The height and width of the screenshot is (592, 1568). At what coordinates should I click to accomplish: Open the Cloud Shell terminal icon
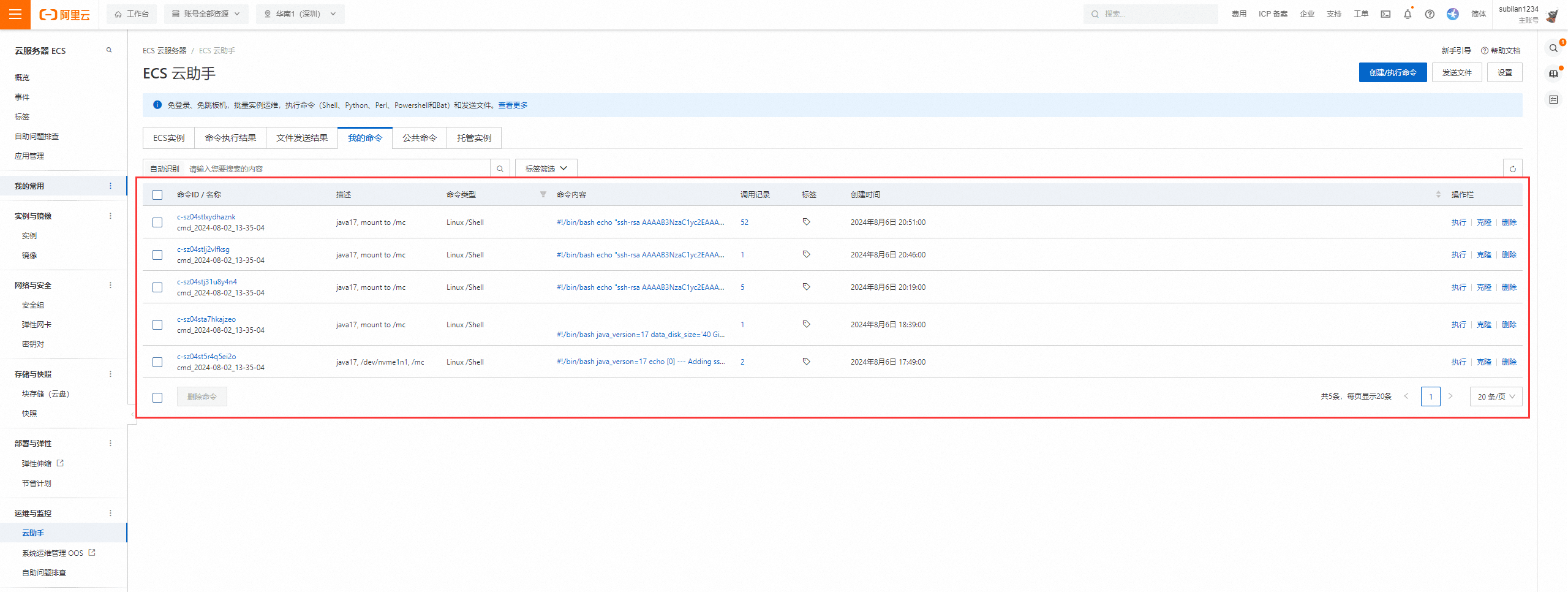click(x=1385, y=14)
